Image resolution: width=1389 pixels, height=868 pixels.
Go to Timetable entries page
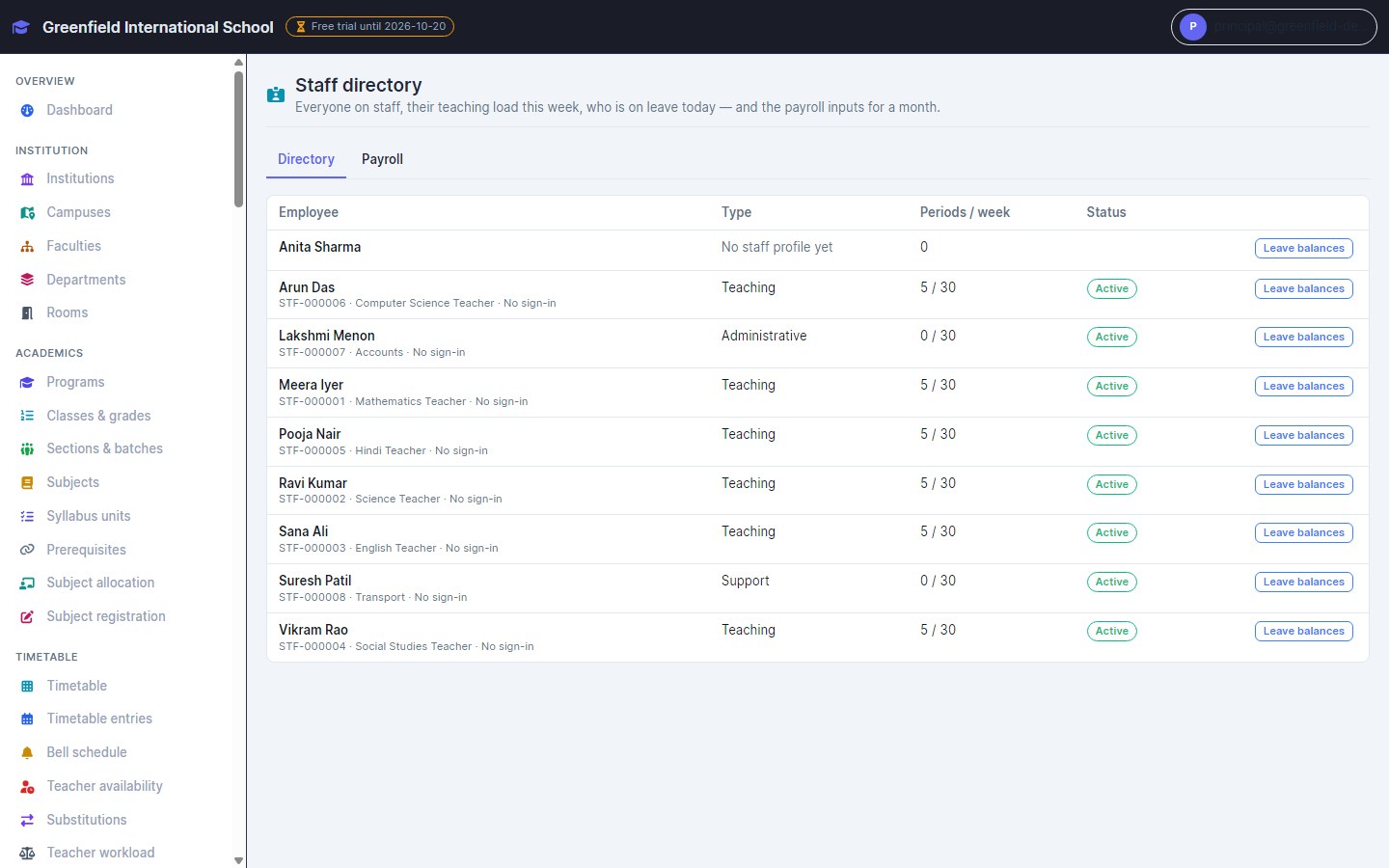[99, 719]
